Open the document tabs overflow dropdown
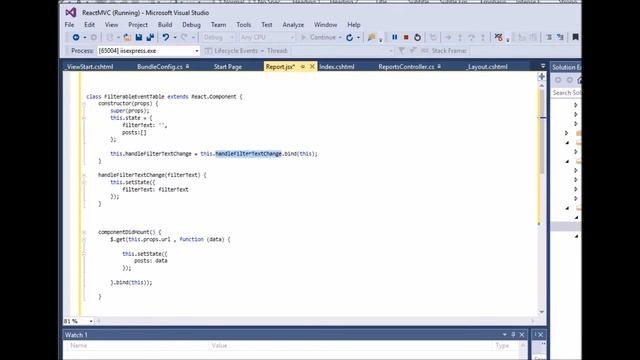Viewport: 640px width, 360px height. click(x=542, y=66)
